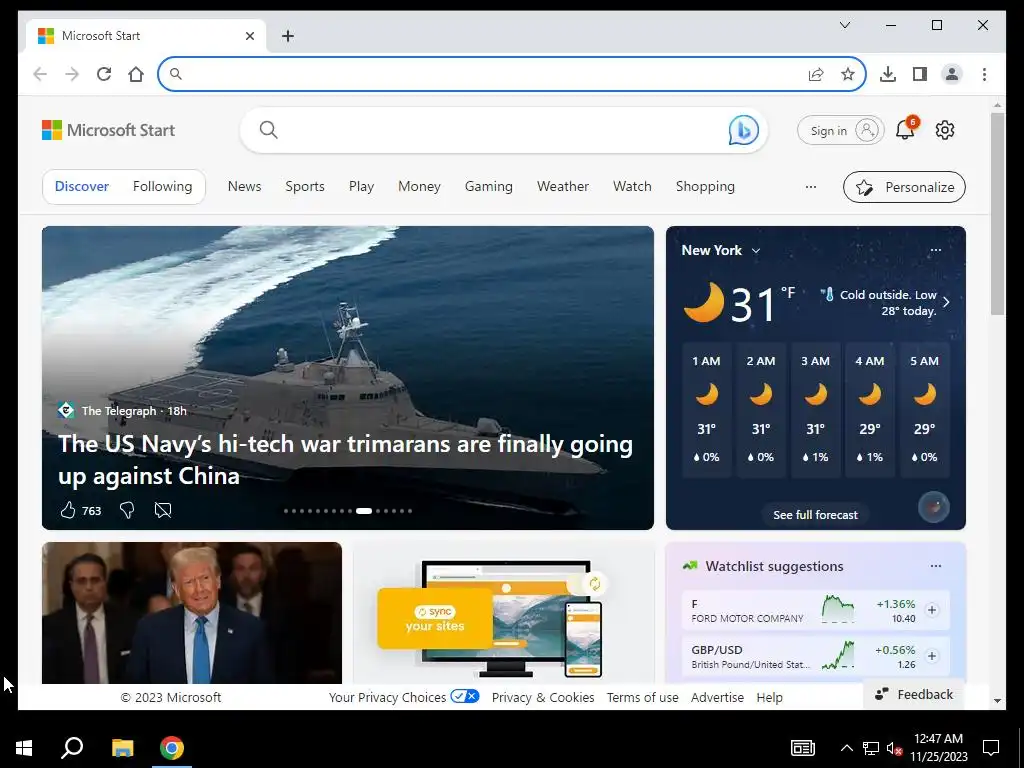Click magnifier icon in Microsoft Start search

[268, 130]
